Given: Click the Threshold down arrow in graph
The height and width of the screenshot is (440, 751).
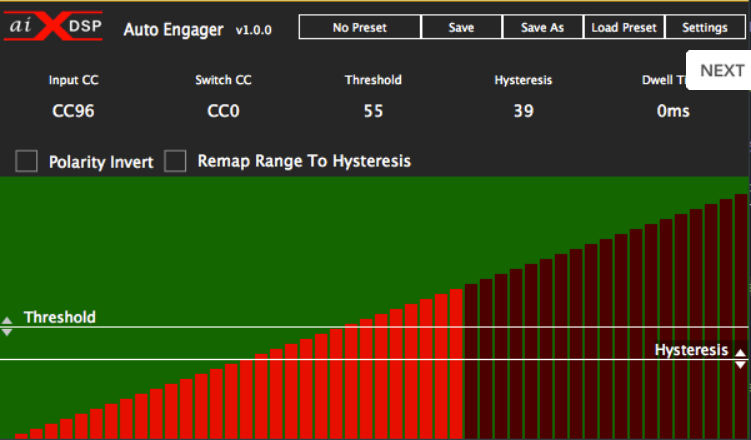Looking at the screenshot, I should tap(7, 332).
